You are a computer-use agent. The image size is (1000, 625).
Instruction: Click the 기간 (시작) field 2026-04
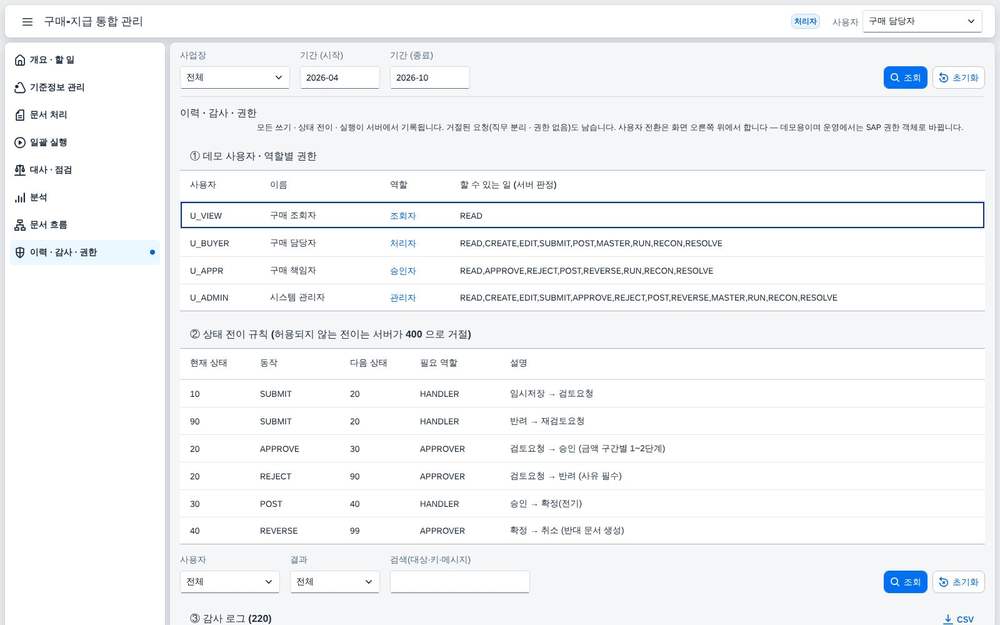tap(339, 77)
